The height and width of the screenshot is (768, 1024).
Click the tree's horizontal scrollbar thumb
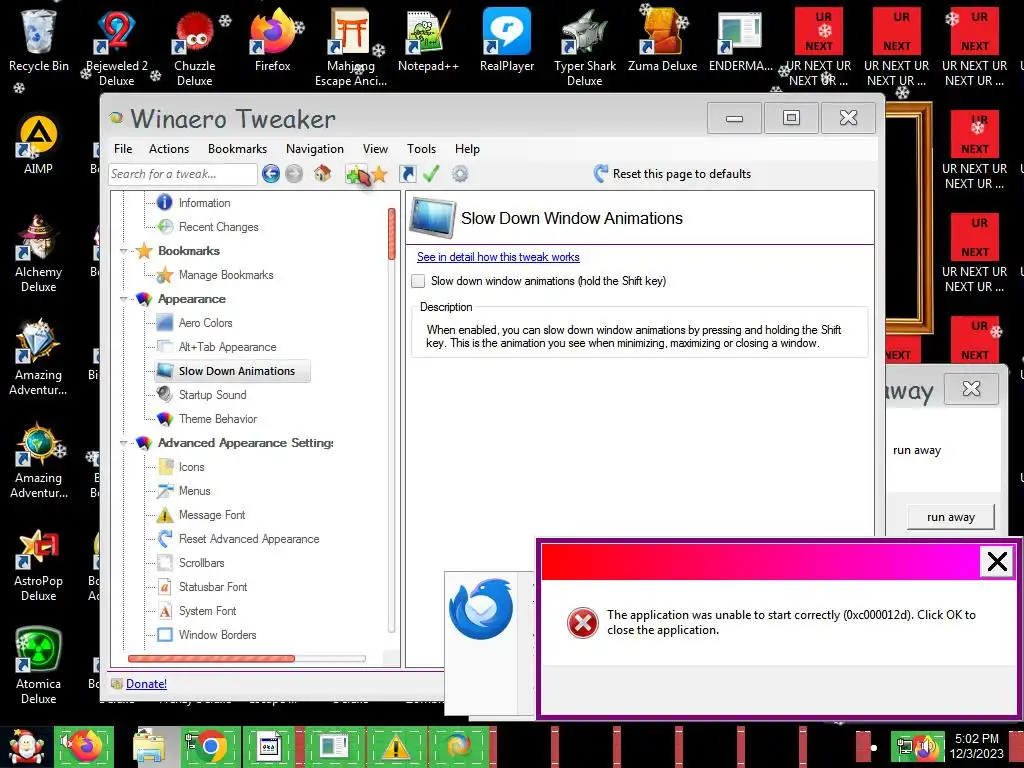(211, 659)
